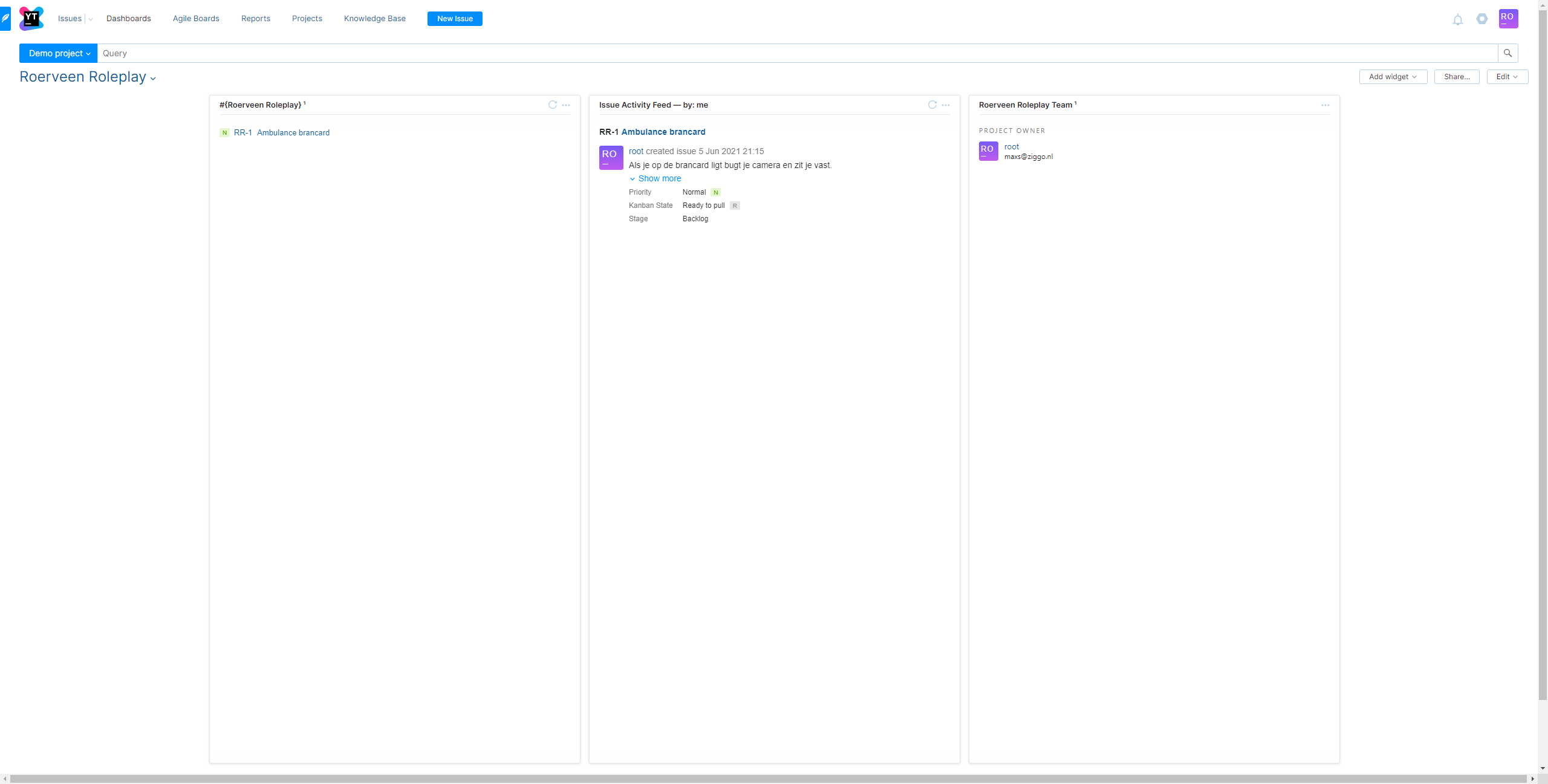Expand Show more in activity feed
The width and height of the screenshot is (1548, 784).
[x=659, y=178]
